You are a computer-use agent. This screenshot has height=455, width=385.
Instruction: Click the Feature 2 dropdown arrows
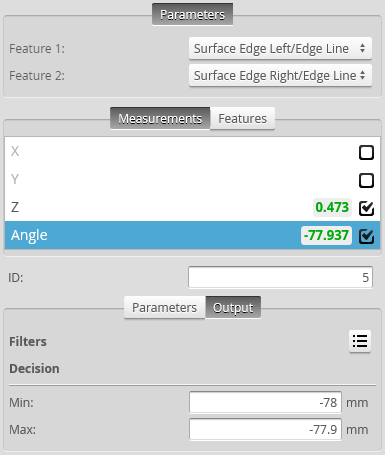pos(362,75)
